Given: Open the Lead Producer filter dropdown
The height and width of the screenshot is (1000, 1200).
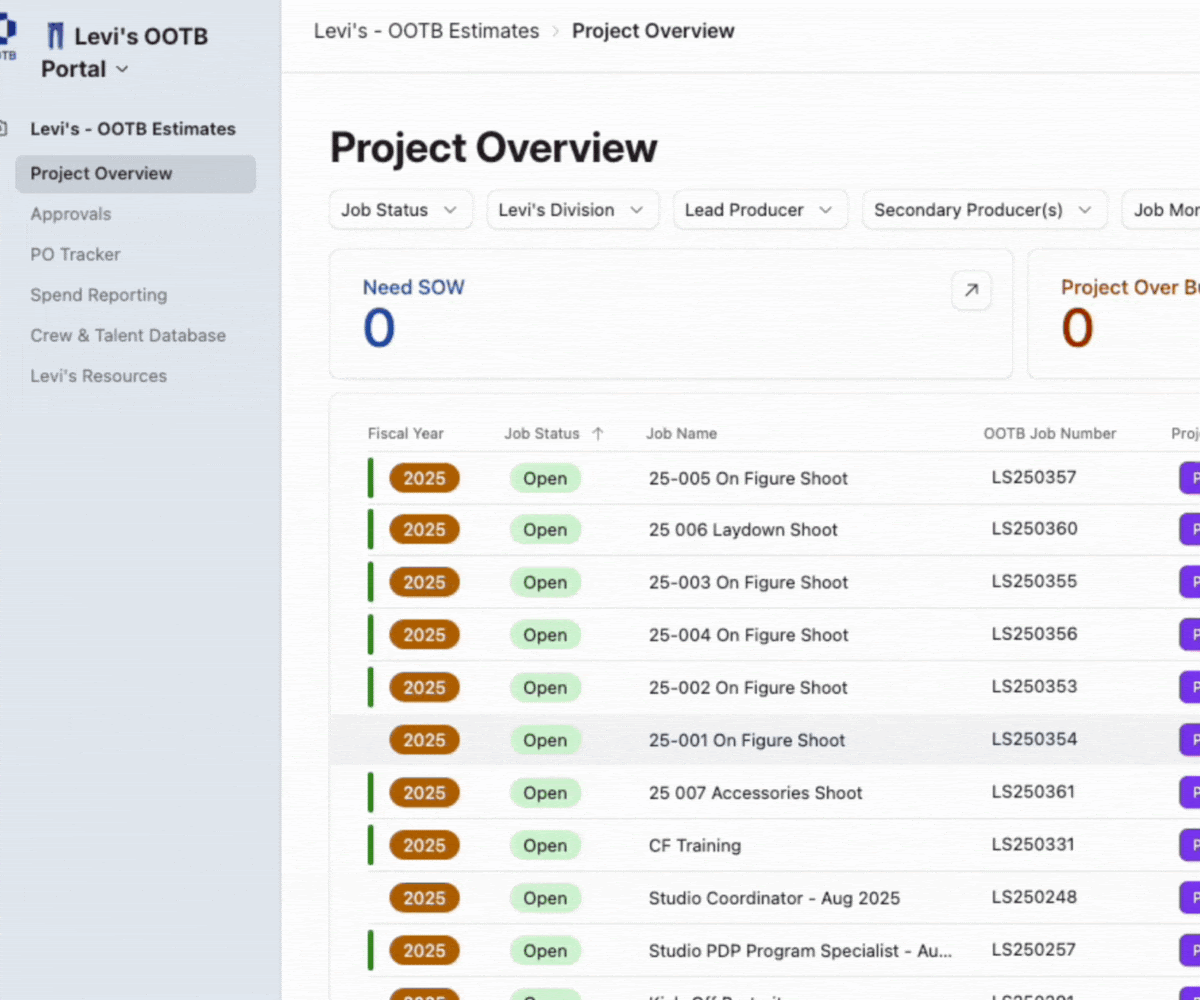Looking at the screenshot, I should 760,210.
